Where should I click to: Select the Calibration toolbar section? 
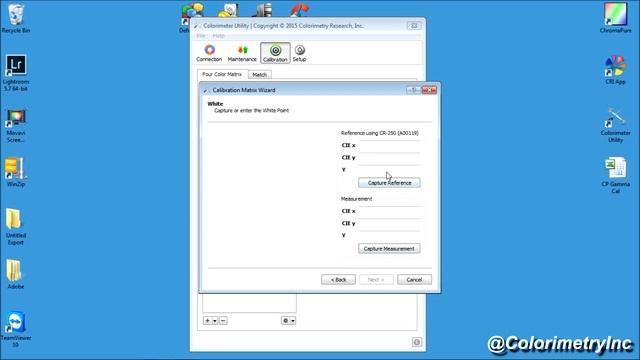click(275, 53)
